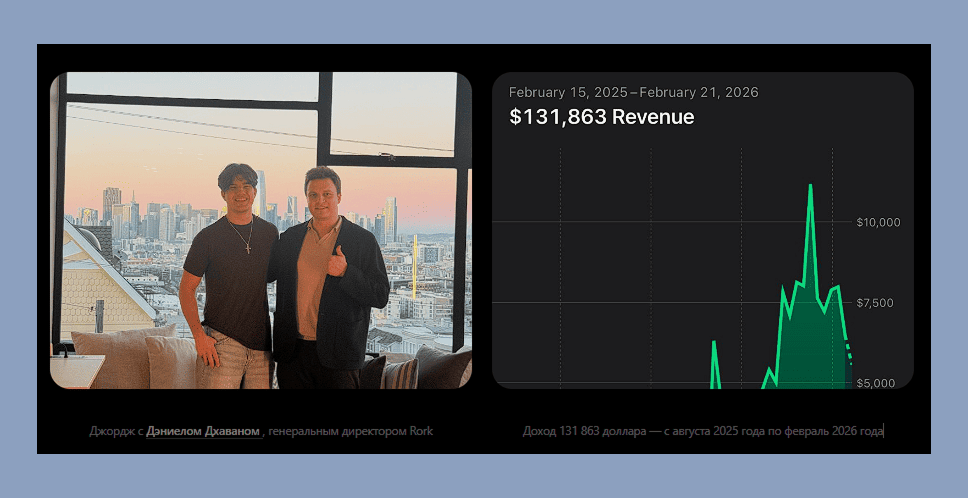968x498 pixels.
Task: Click the February 15, 2025–February 21, 2026 date range
Action: click(x=633, y=93)
